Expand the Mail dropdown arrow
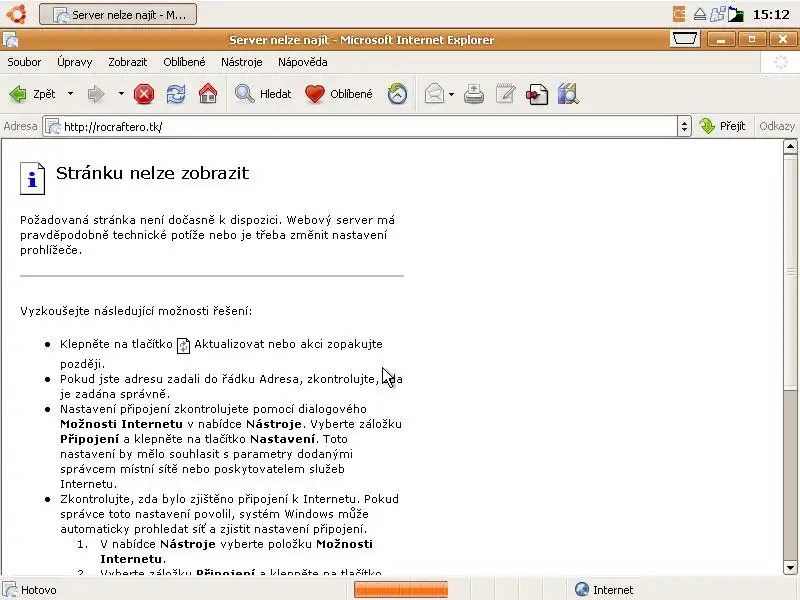 tap(452, 94)
